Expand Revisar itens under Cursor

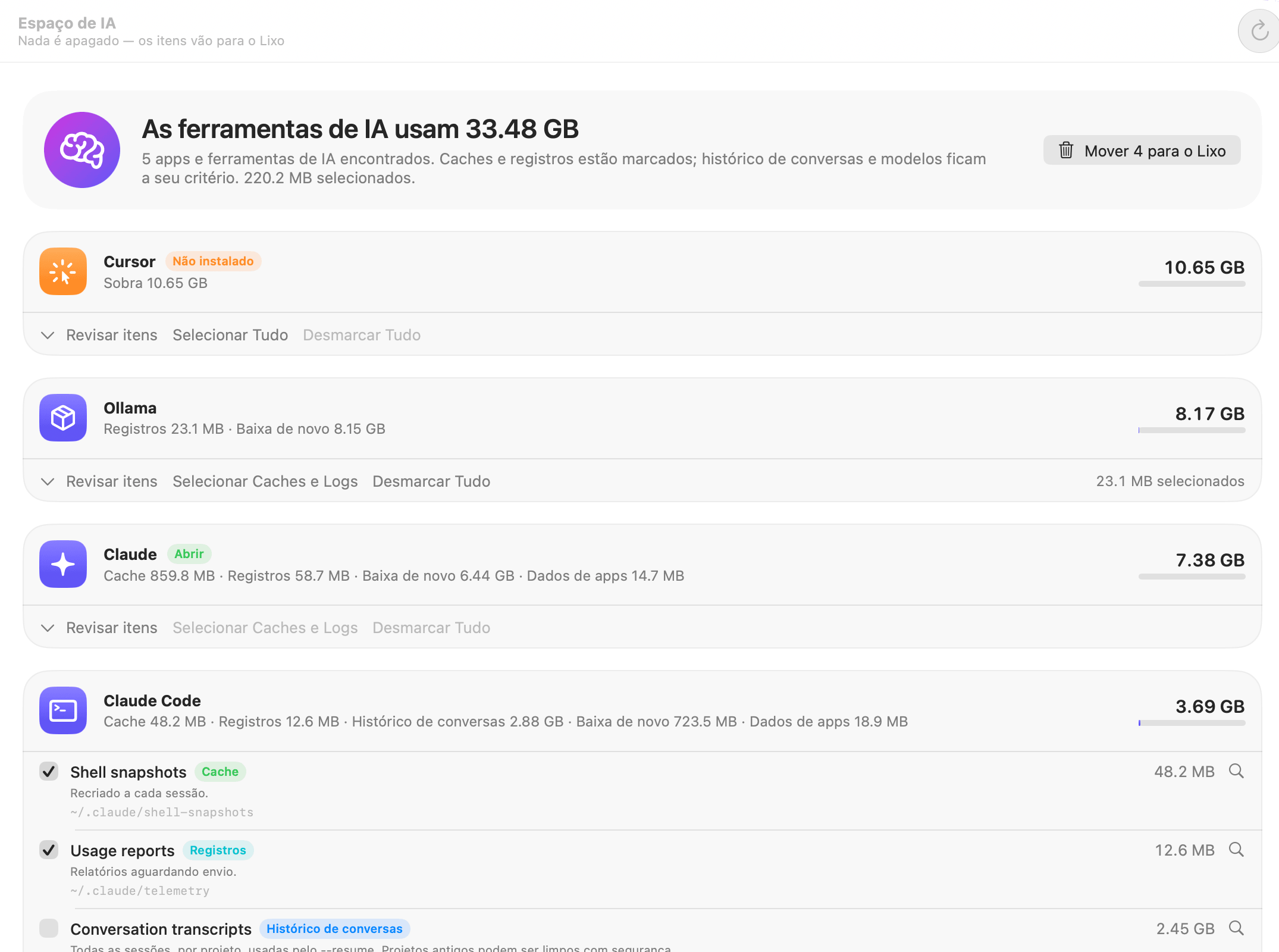99,335
